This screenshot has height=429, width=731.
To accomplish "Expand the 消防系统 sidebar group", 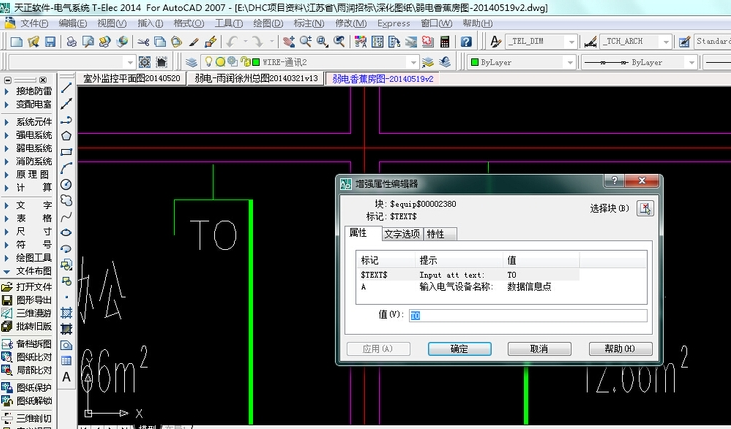I will [7, 161].
